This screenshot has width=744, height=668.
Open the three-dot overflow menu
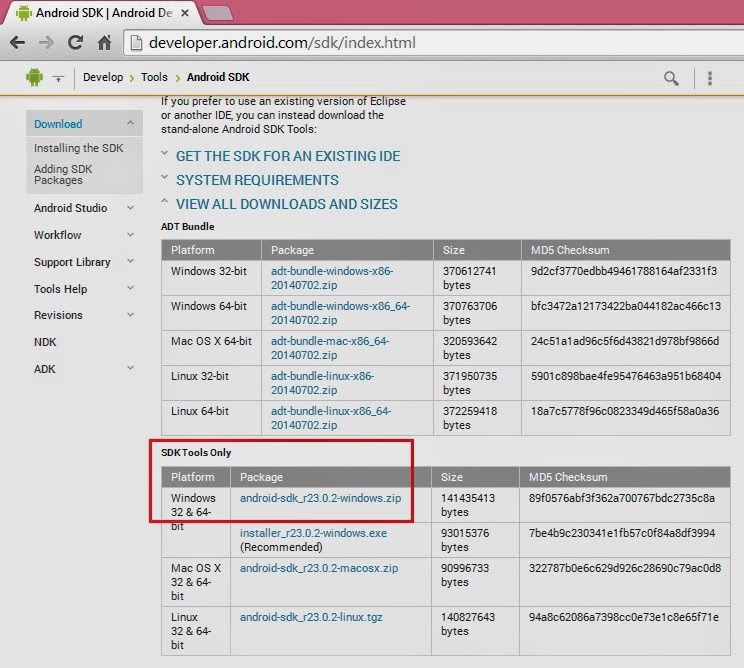[x=710, y=78]
